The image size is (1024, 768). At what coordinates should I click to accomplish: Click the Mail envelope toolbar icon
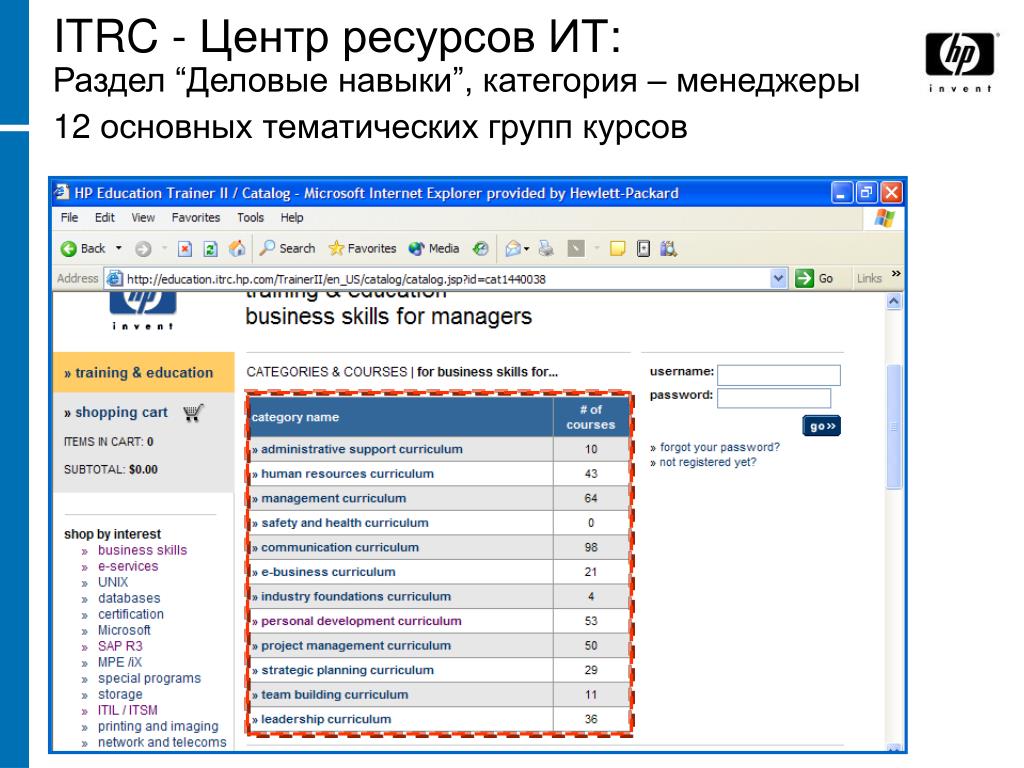pos(513,249)
